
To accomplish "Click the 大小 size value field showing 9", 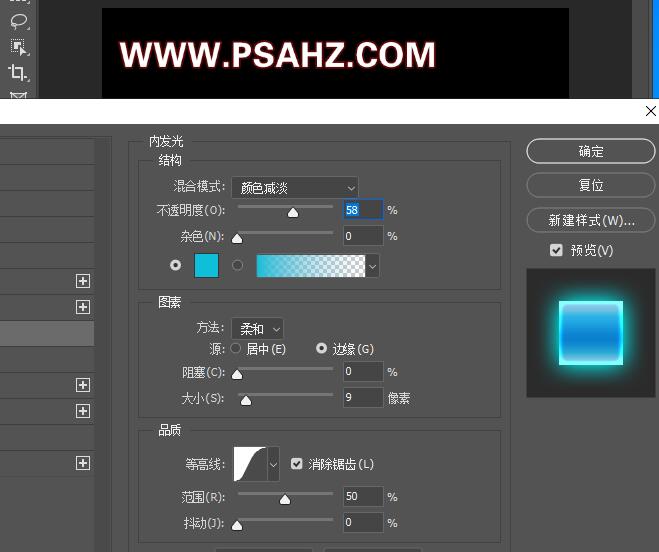I will click(x=363, y=397).
